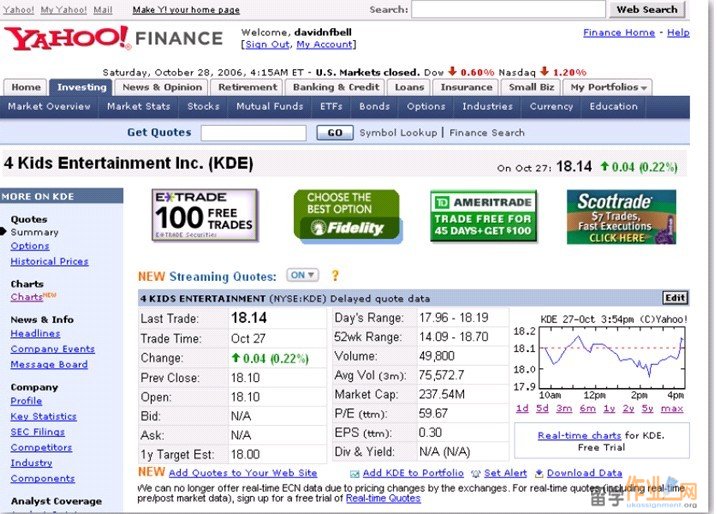717x514 pixels.
Task: Select the max chart range link
Action: click(672, 408)
